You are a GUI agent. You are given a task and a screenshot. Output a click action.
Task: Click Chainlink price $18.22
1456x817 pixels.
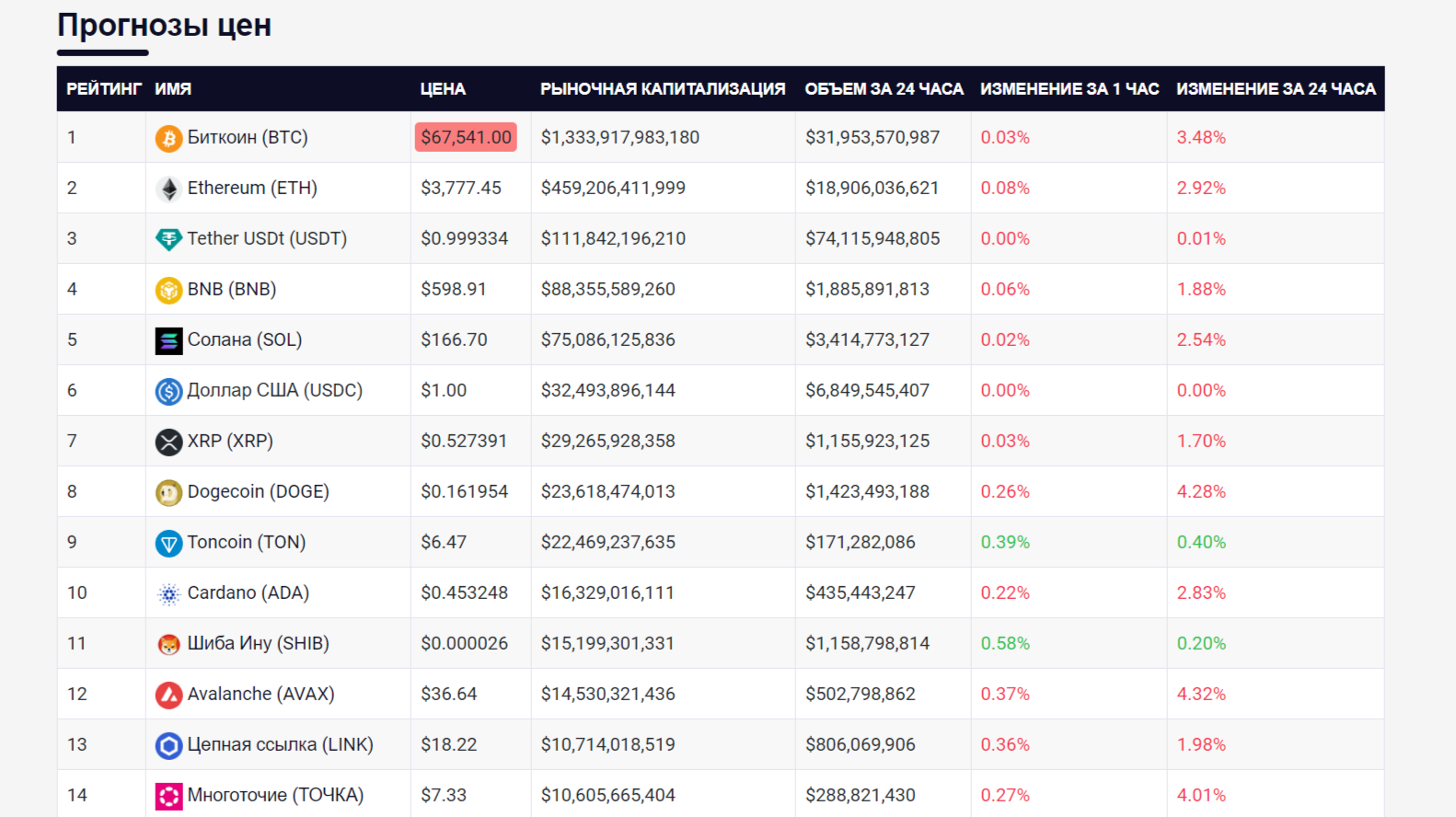point(449,744)
